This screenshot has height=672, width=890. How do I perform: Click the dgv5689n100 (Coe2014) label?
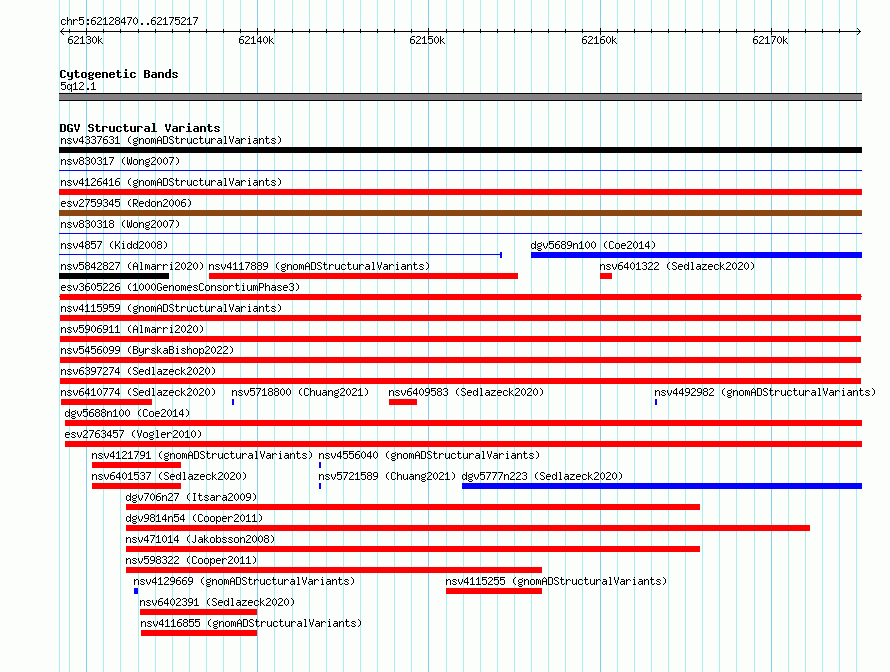coord(593,245)
